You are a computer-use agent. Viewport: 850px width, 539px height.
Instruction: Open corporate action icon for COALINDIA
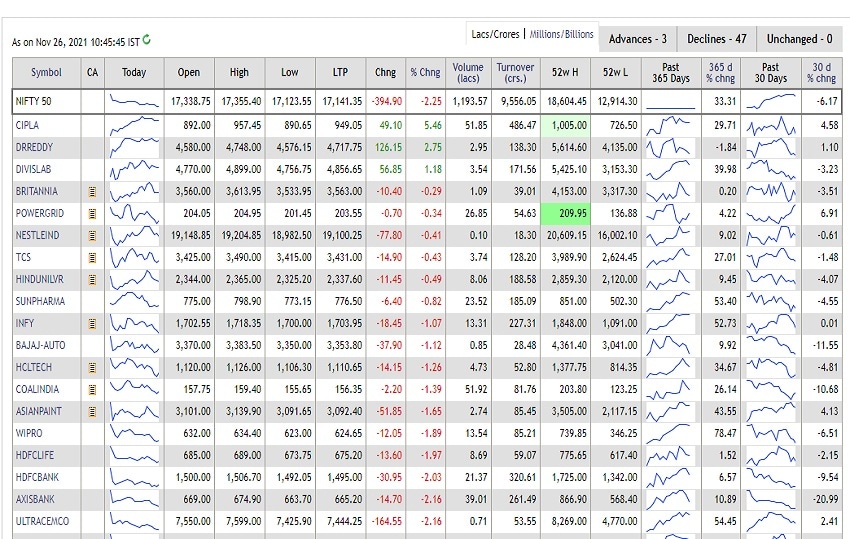point(92,389)
